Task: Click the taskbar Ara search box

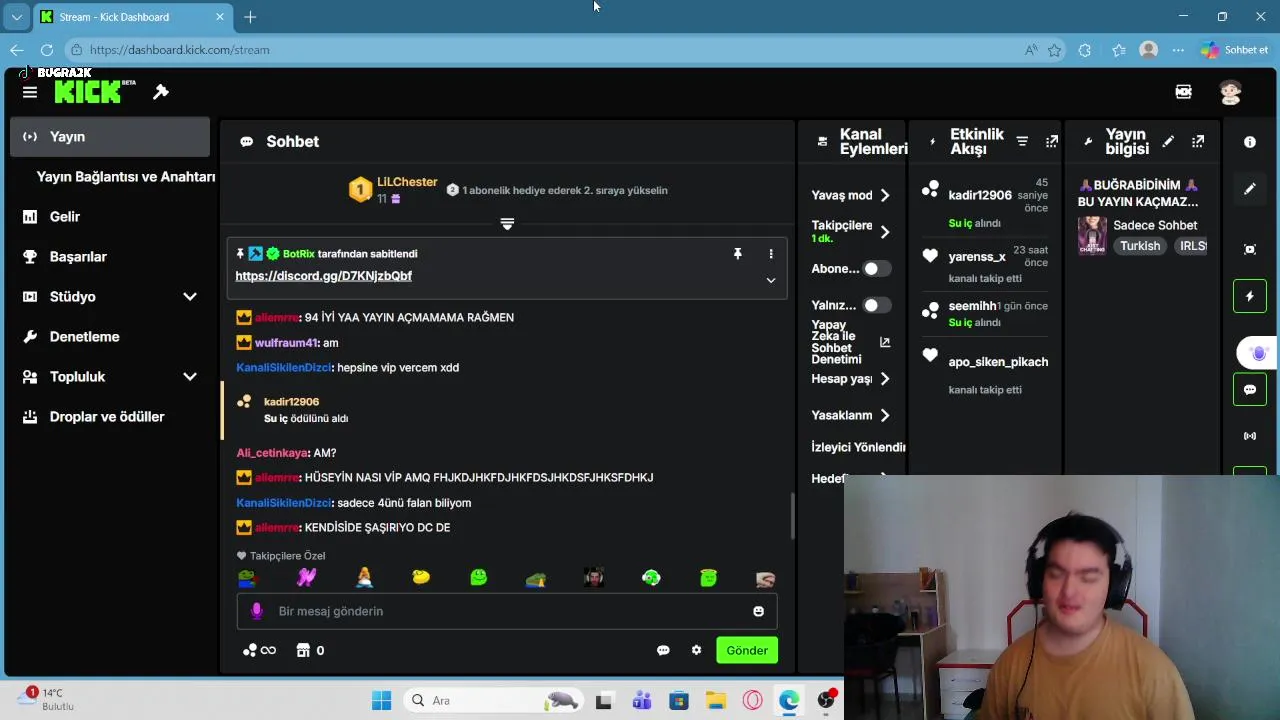Action: pyautogui.click(x=494, y=700)
